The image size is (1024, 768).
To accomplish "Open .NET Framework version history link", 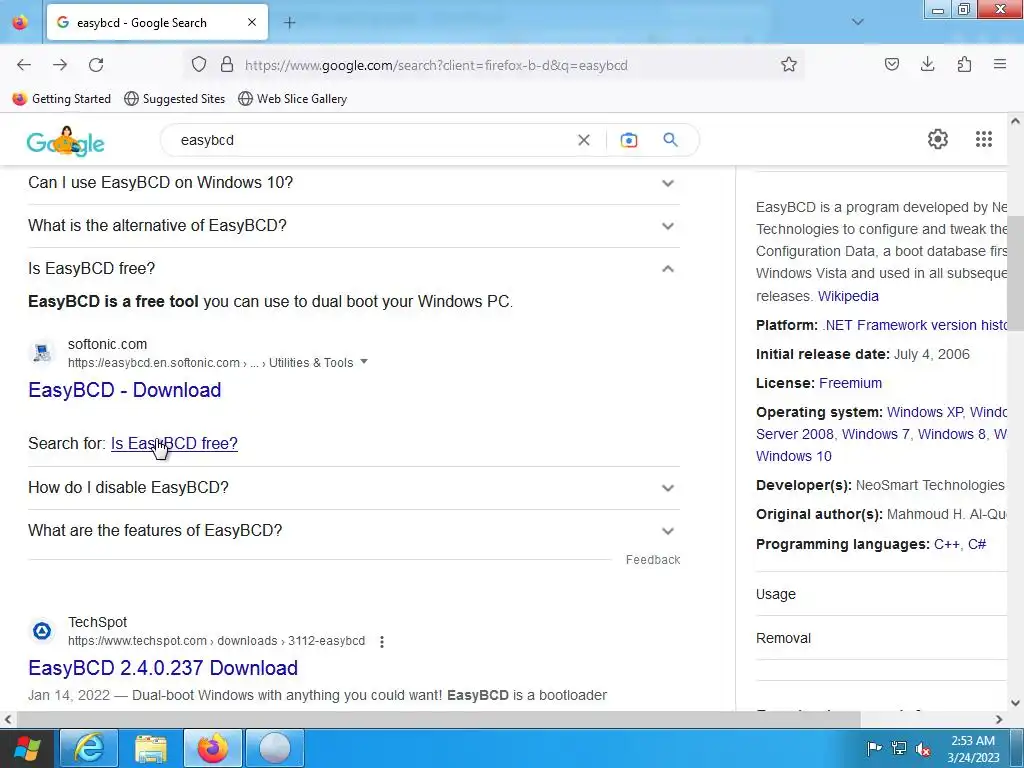I will (x=914, y=325).
